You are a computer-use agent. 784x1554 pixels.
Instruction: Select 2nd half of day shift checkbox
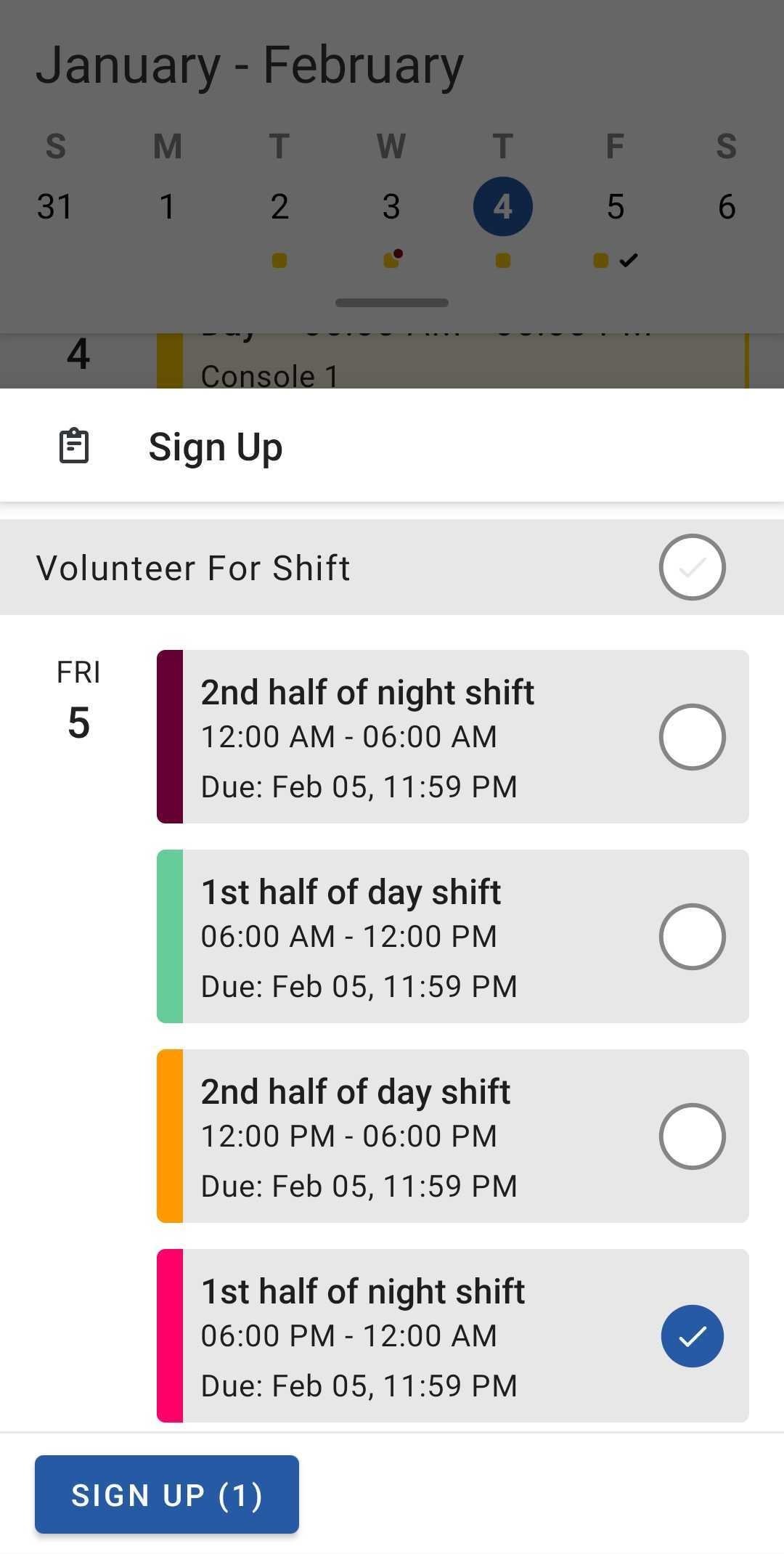(x=692, y=1136)
